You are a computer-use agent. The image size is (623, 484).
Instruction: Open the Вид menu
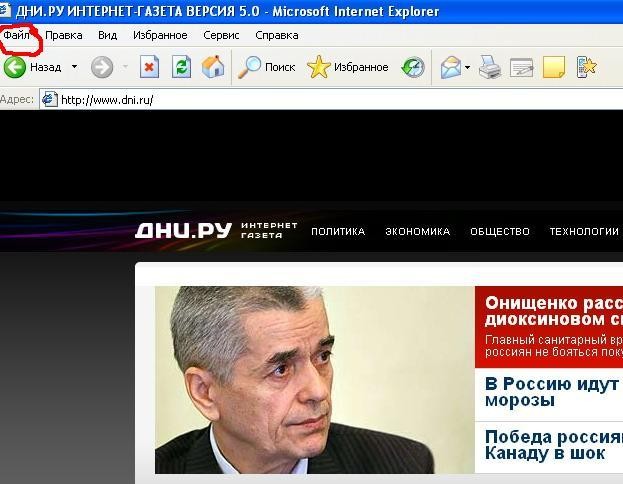click(x=107, y=35)
